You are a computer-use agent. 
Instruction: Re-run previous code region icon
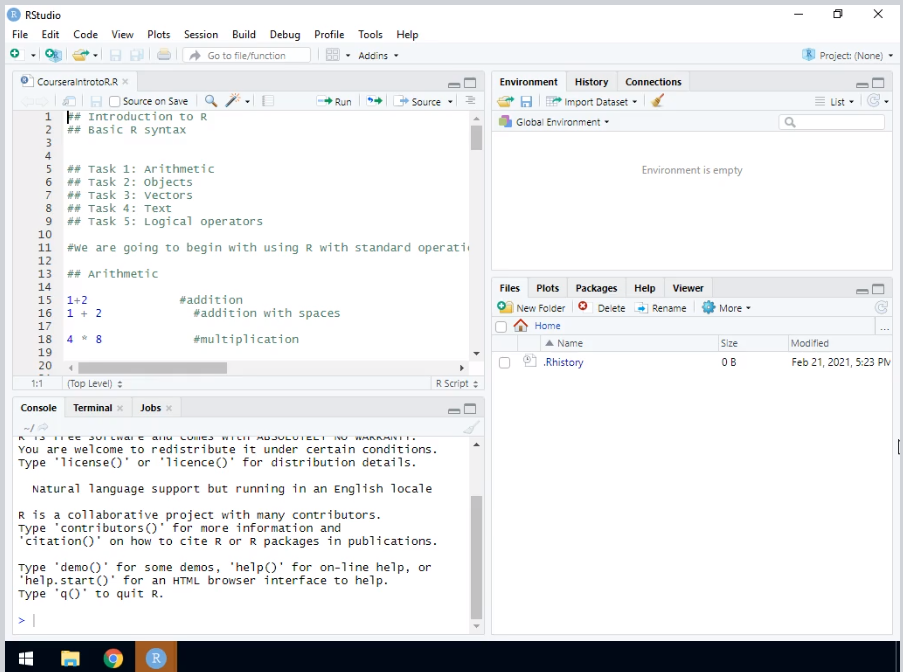(x=374, y=101)
